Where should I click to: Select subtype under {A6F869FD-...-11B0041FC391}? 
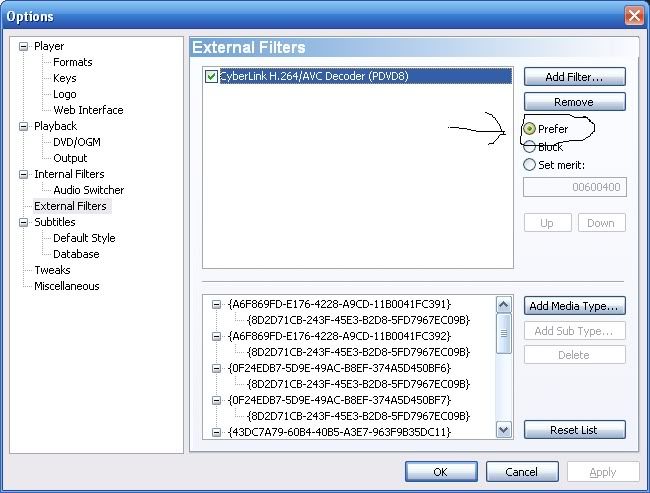(x=358, y=320)
